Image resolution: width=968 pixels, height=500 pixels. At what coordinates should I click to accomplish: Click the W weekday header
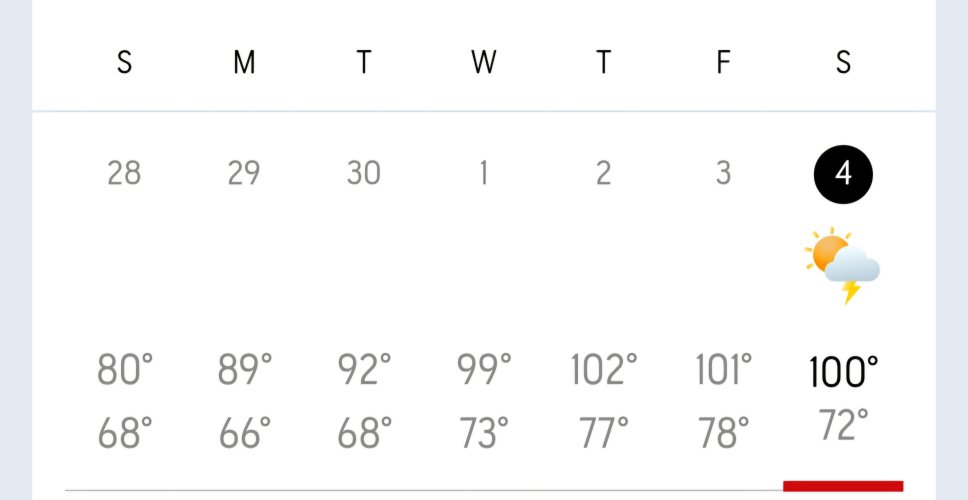coord(483,62)
